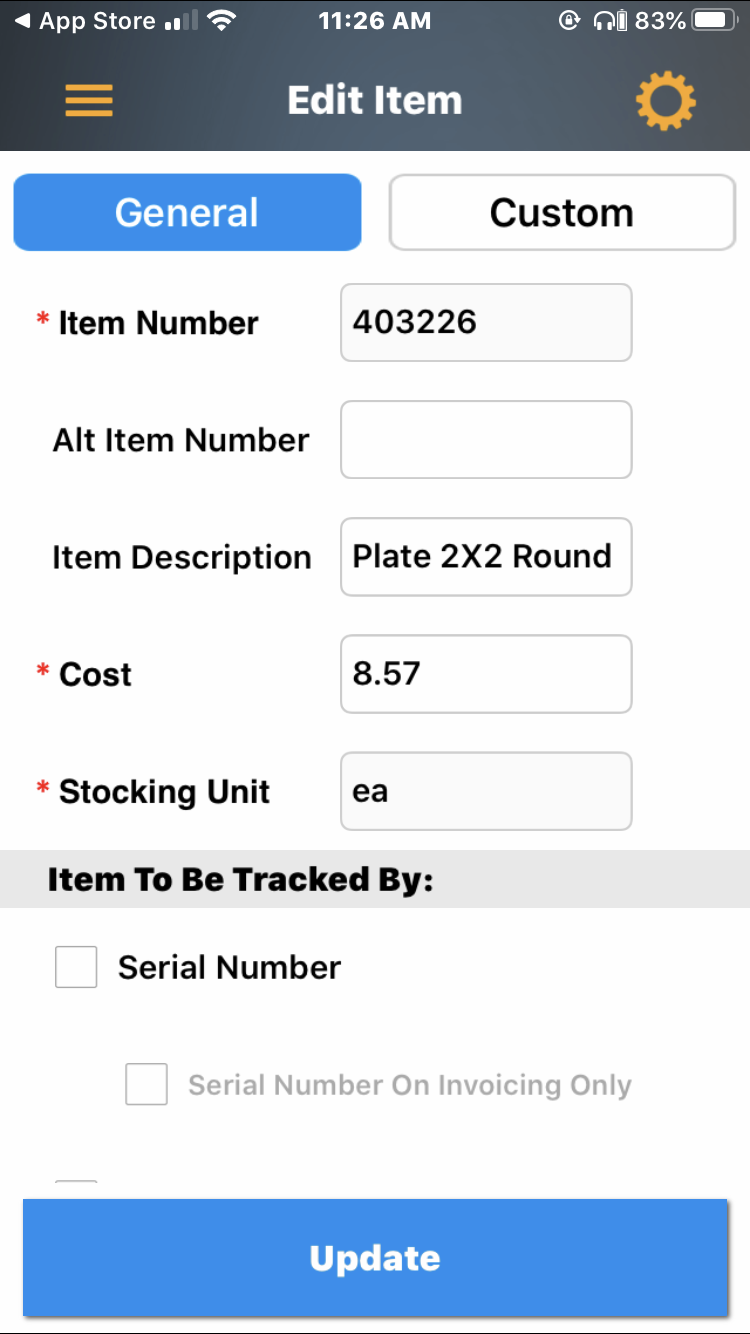Image resolution: width=750 pixels, height=1334 pixels.
Task: Tap the Alt Item Number field
Action: pyautogui.click(x=486, y=439)
